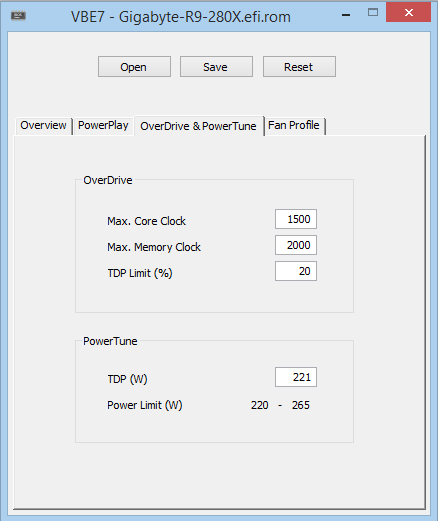Close the VBE7 window
Viewport: 438px width, 521px height.
point(409,13)
